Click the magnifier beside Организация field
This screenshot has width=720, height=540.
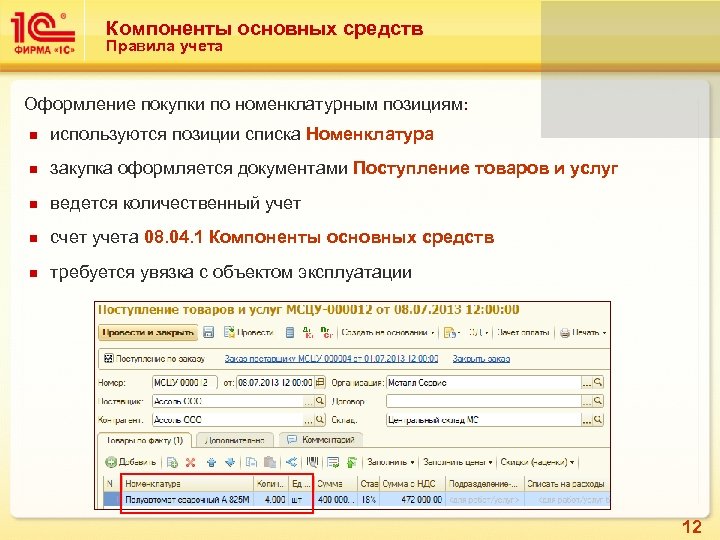[x=598, y=382]
